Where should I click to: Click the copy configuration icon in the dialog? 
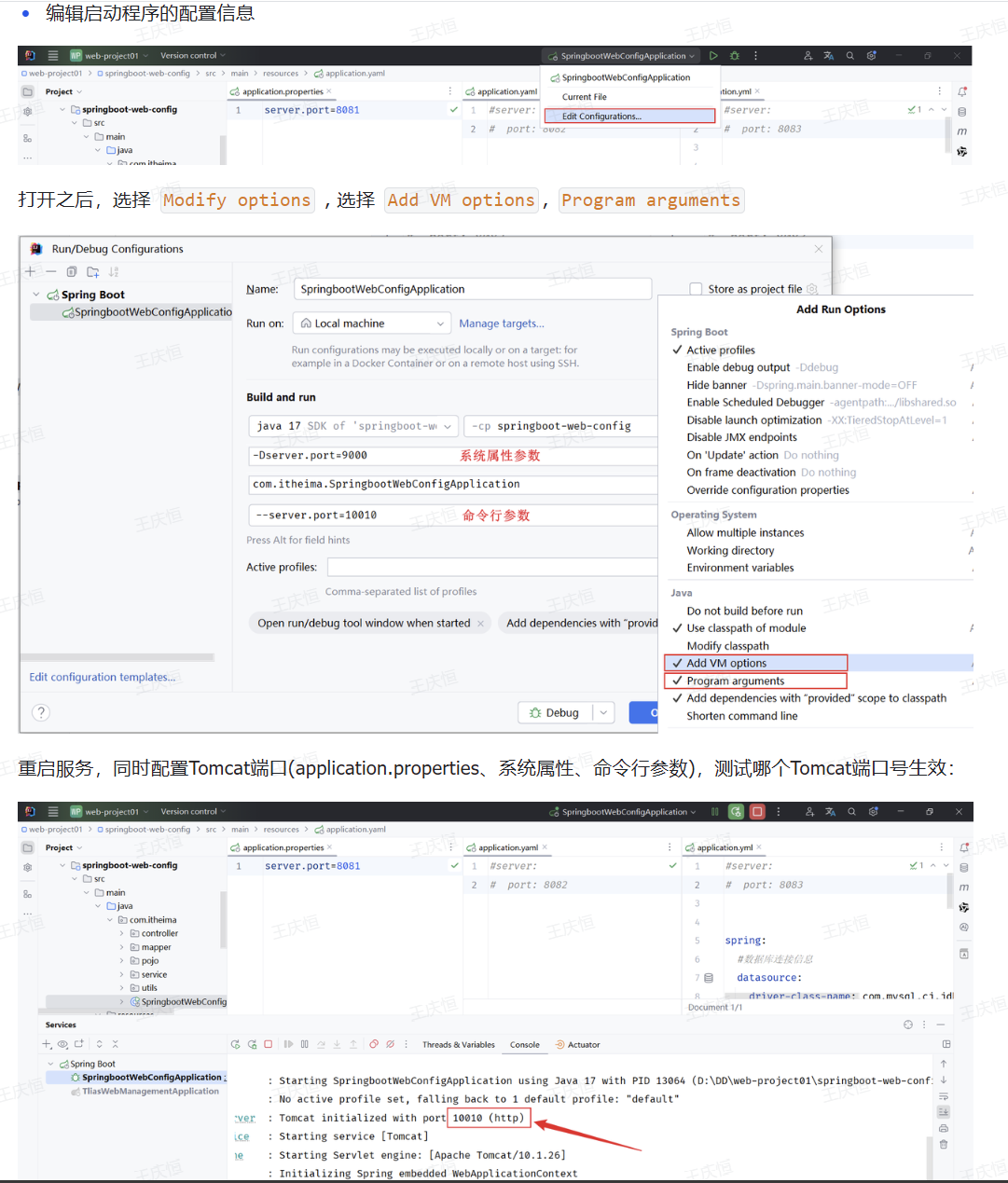pyautogui.click(x=72, y=272)
